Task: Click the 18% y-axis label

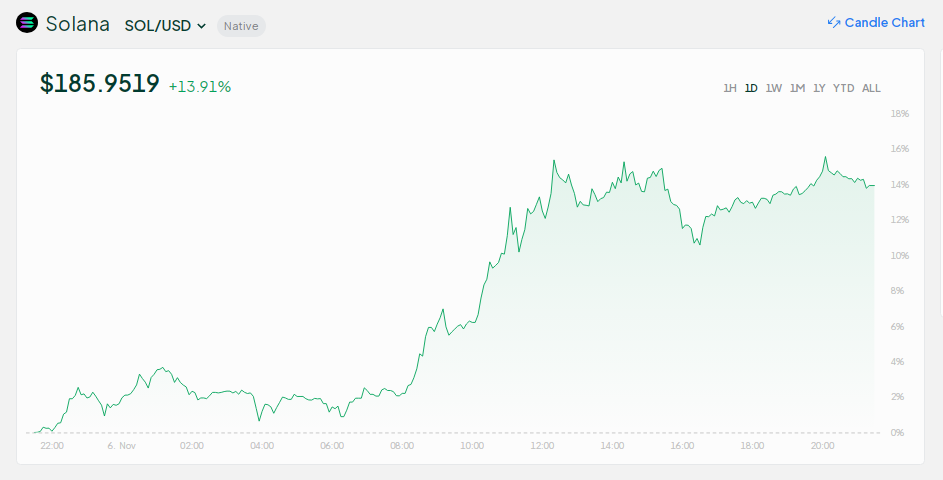Action: click(900, 114)
